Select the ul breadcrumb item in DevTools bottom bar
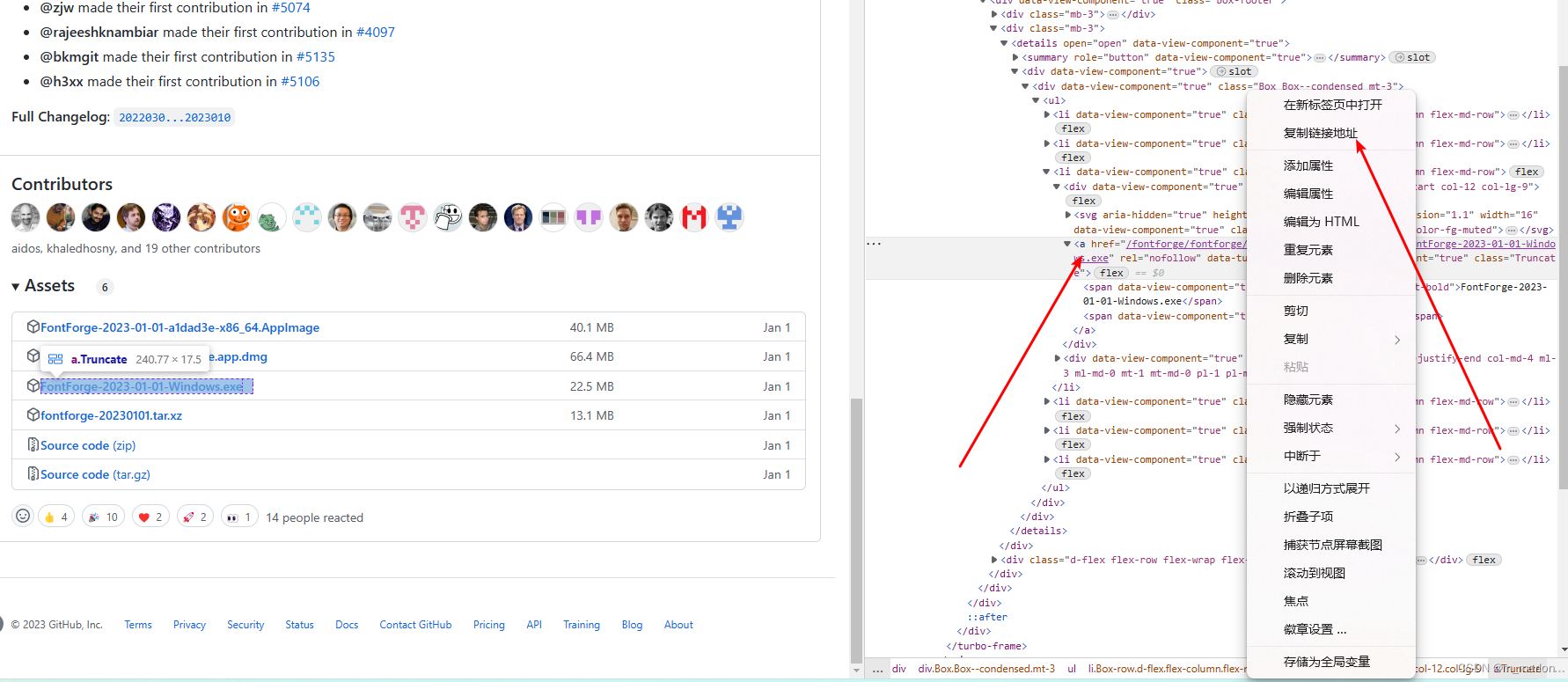 1072,669
